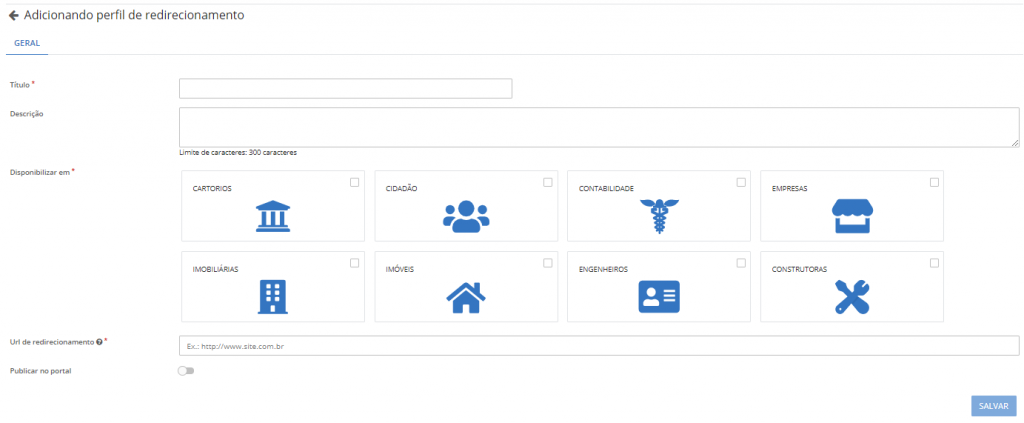Select the Cartorios building icon
Screen dimensions: 1024x423
coord(272,216)
